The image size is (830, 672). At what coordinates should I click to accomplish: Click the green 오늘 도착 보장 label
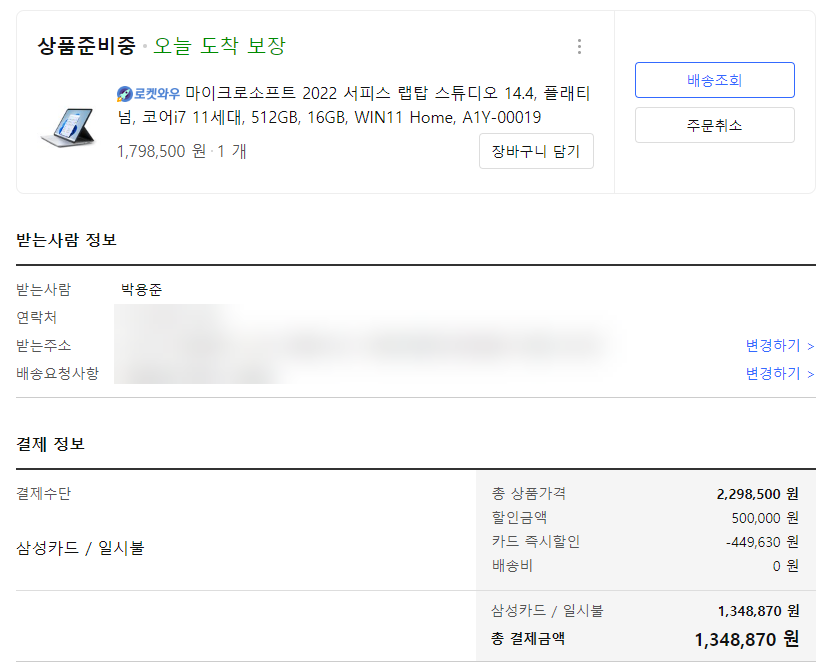[219, 46]
